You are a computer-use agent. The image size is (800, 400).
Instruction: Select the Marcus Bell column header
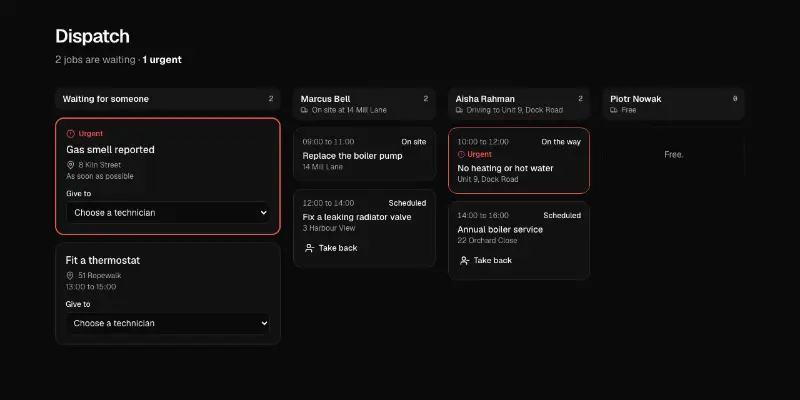click(x=364, y=104)
